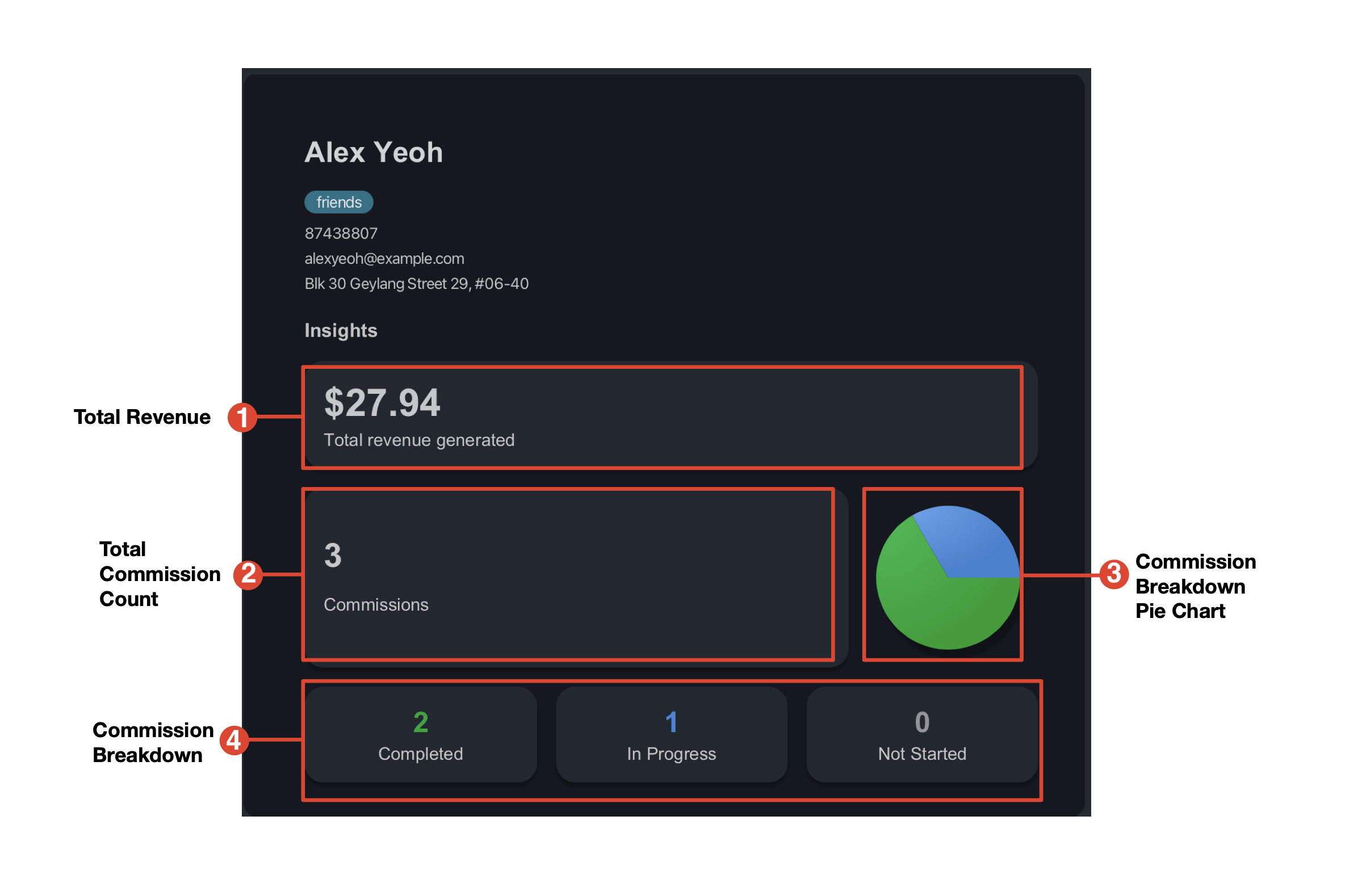Select the Not Started commissions card

coord(922,735)
